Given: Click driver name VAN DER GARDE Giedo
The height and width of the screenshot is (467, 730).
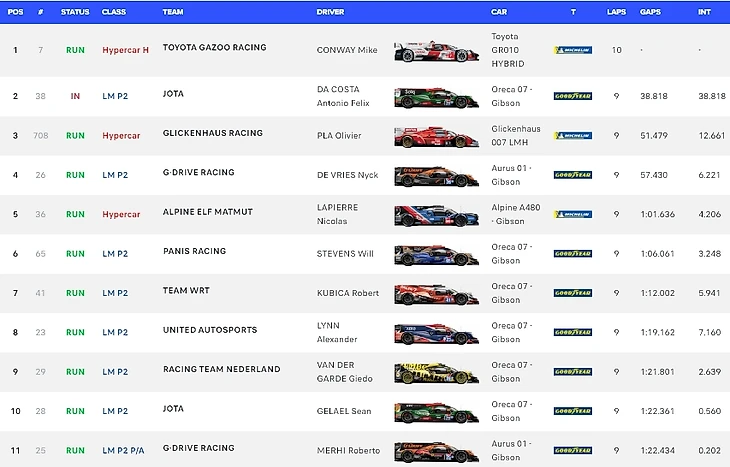Looking at the screenshot, I should point(345,372).
